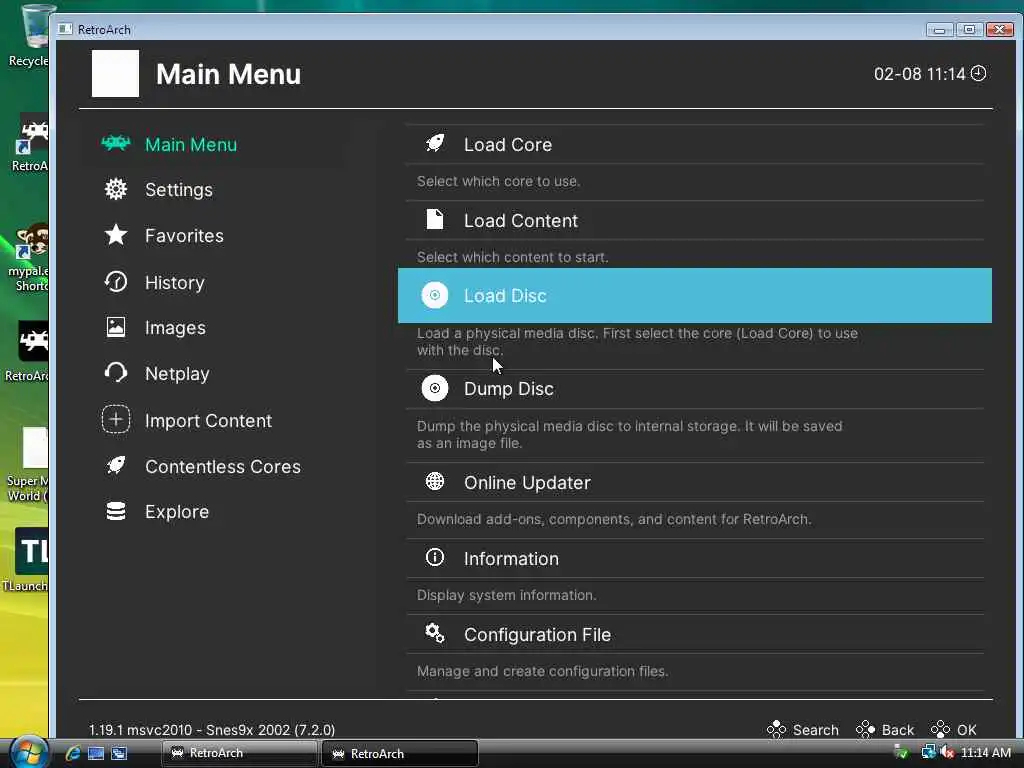The height and width of the screenshot is (768, 1024).
Task: Click the mypal shortcut on desktop
Action: click(x=29, y=257)
